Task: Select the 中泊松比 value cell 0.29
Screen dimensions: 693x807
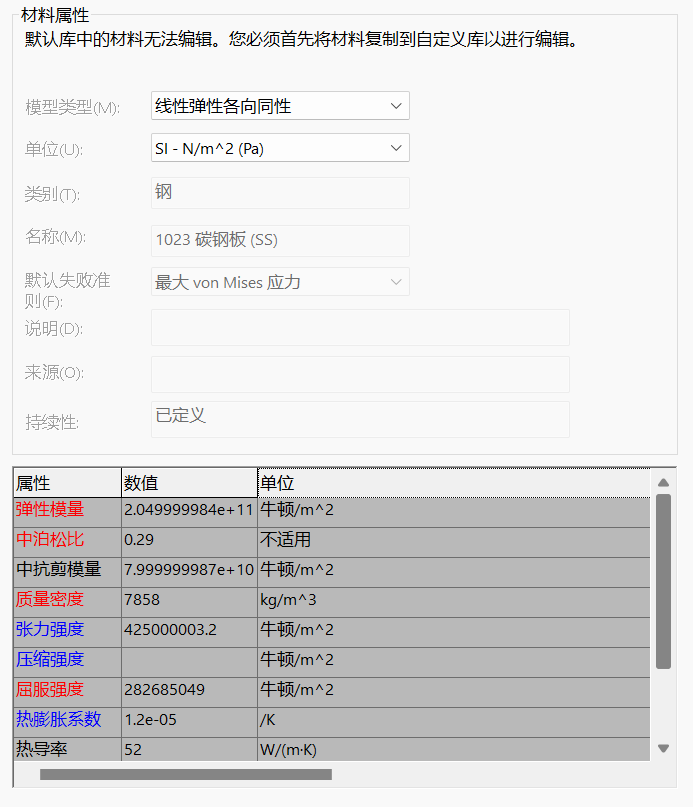Action: click(189, 540)
